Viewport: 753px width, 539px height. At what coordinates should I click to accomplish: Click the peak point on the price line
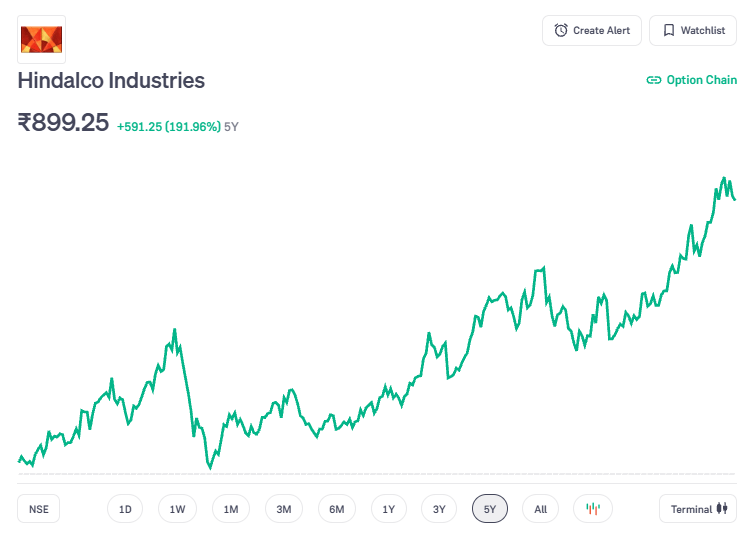click(724, 178)
